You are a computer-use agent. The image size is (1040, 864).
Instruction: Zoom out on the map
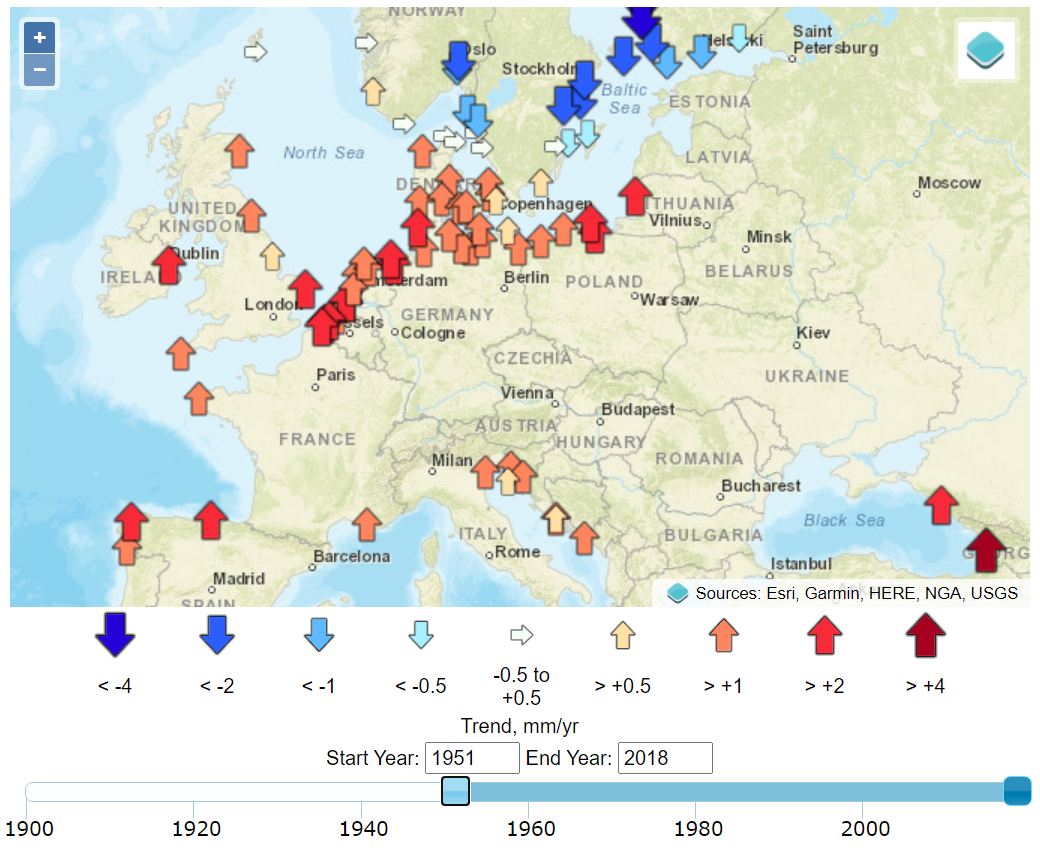pos(39,70)
